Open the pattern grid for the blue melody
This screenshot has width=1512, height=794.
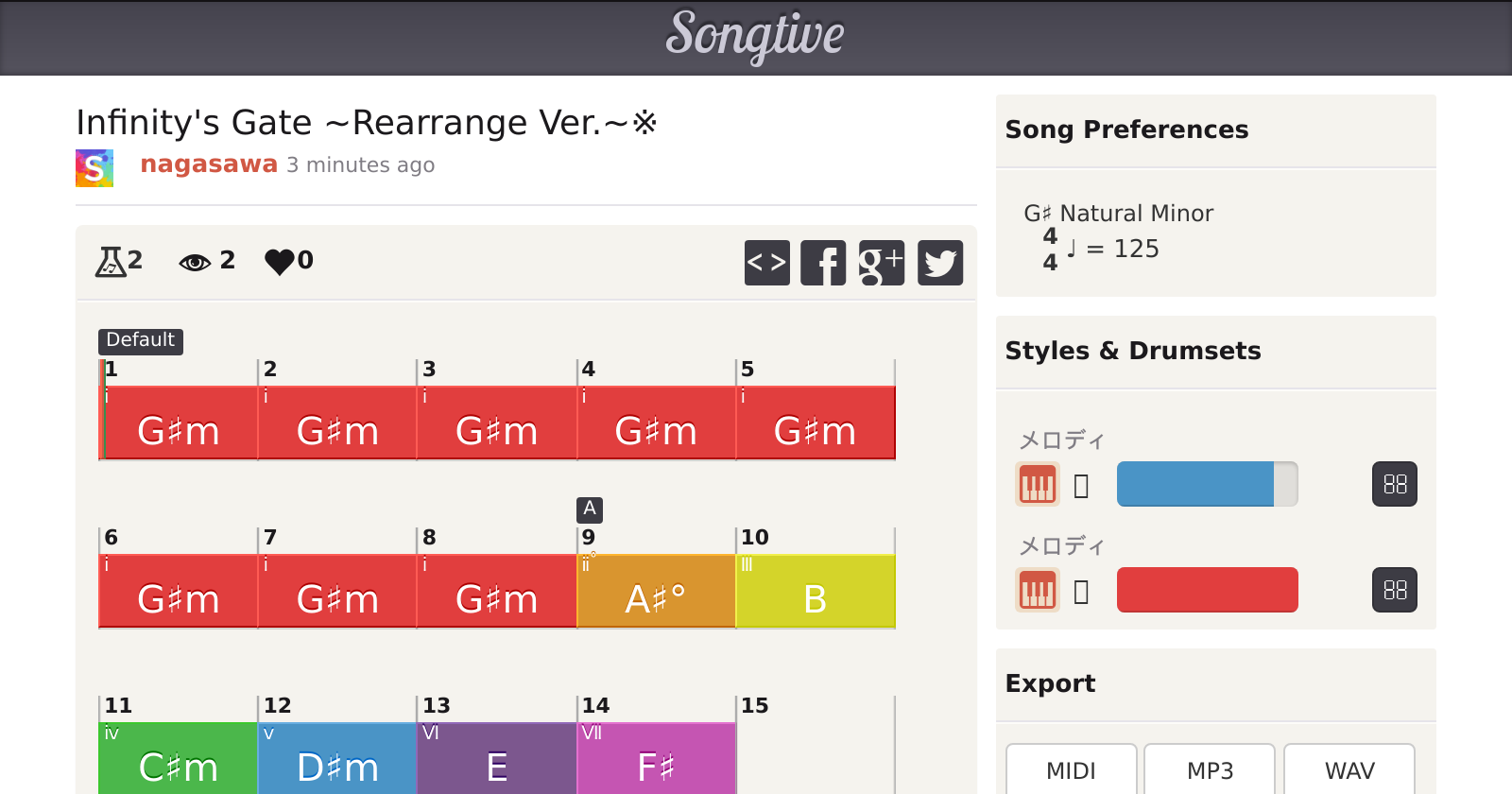pos(1394,485)
